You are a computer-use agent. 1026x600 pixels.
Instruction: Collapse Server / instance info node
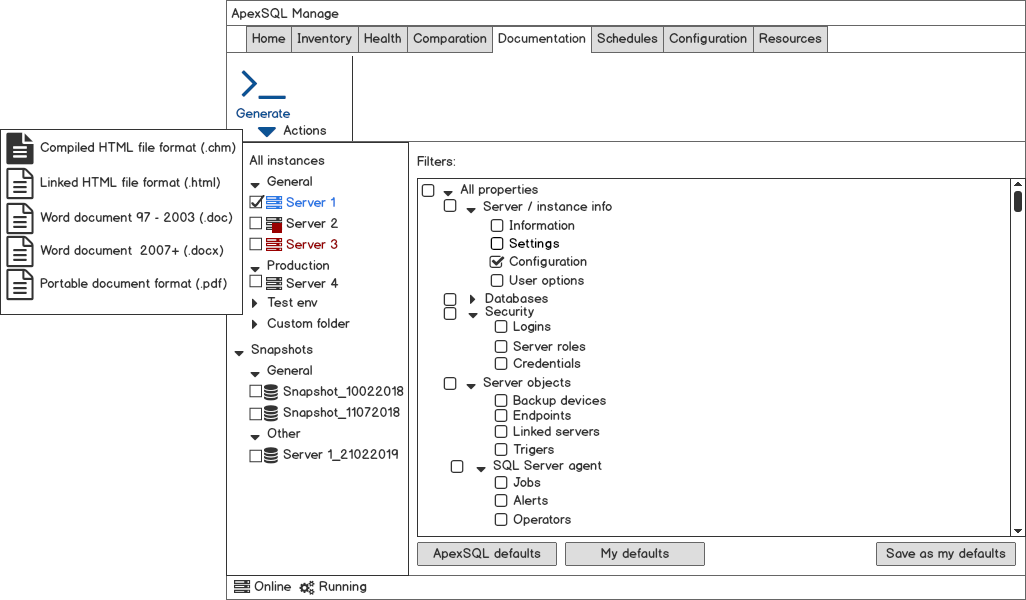[471, 210]
